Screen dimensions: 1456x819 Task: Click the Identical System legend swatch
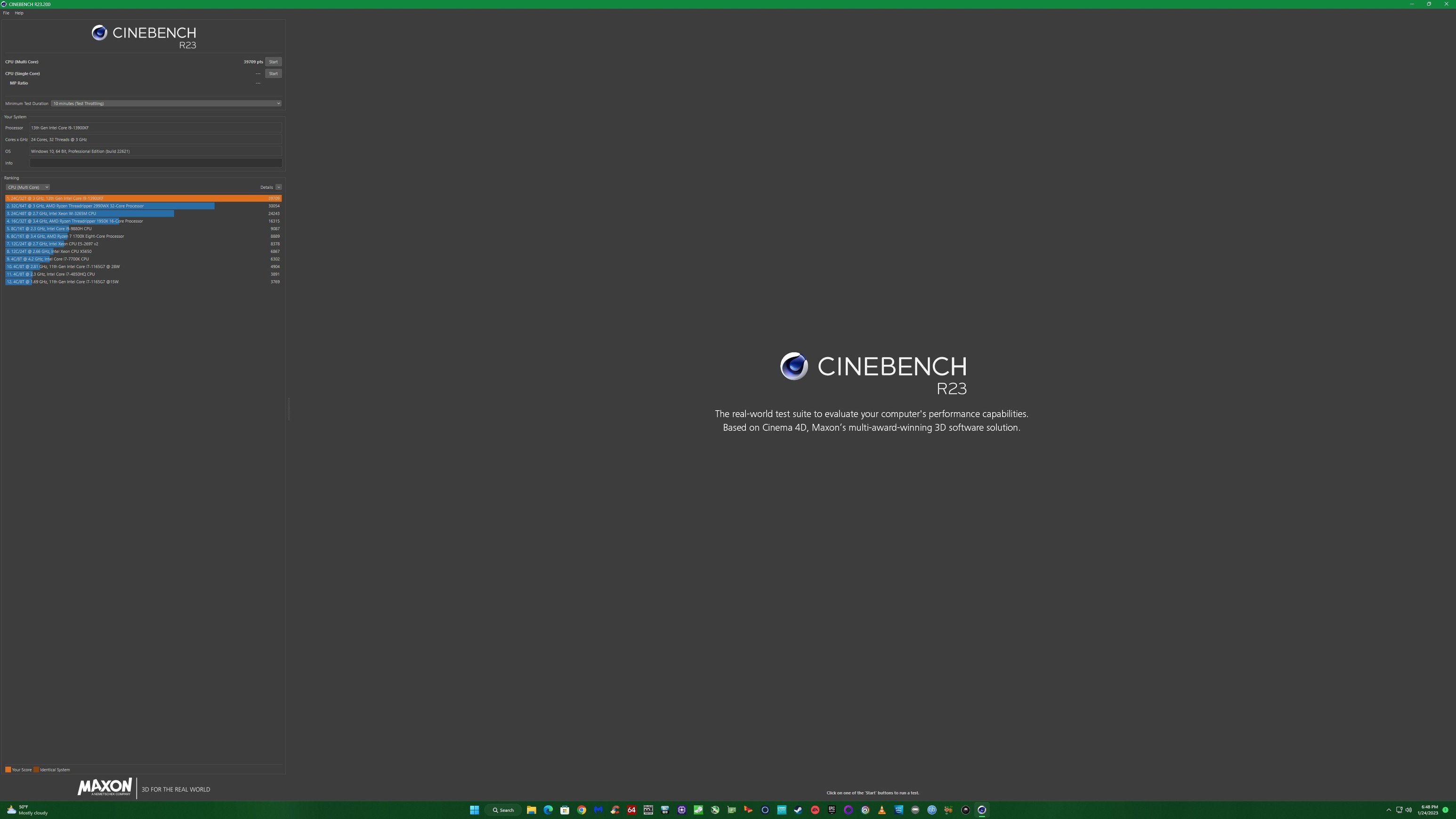[36, 770]
